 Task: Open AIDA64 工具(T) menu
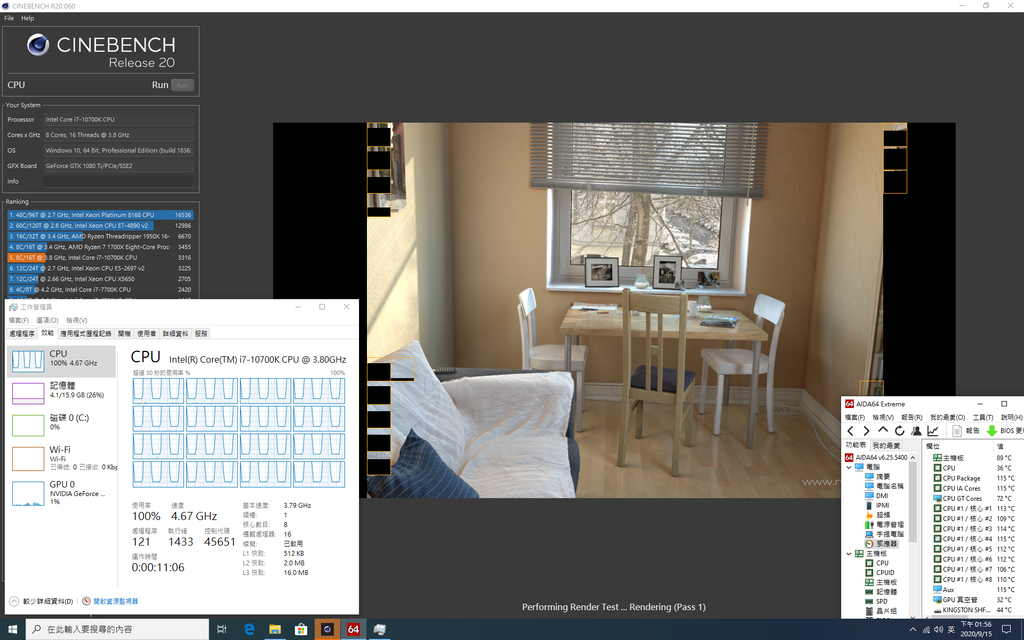click(983, 417)
